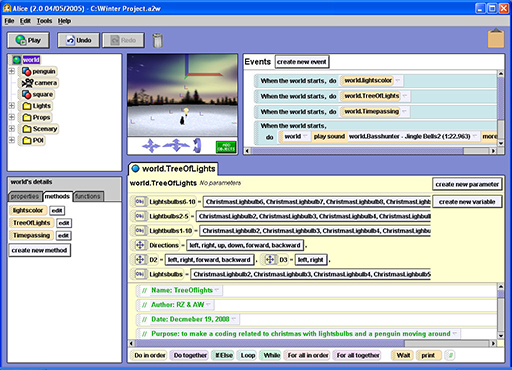Viewport: 512px width, 370px height.
Task: Click D2 variable type icon
Action: [x=140, y=260]
